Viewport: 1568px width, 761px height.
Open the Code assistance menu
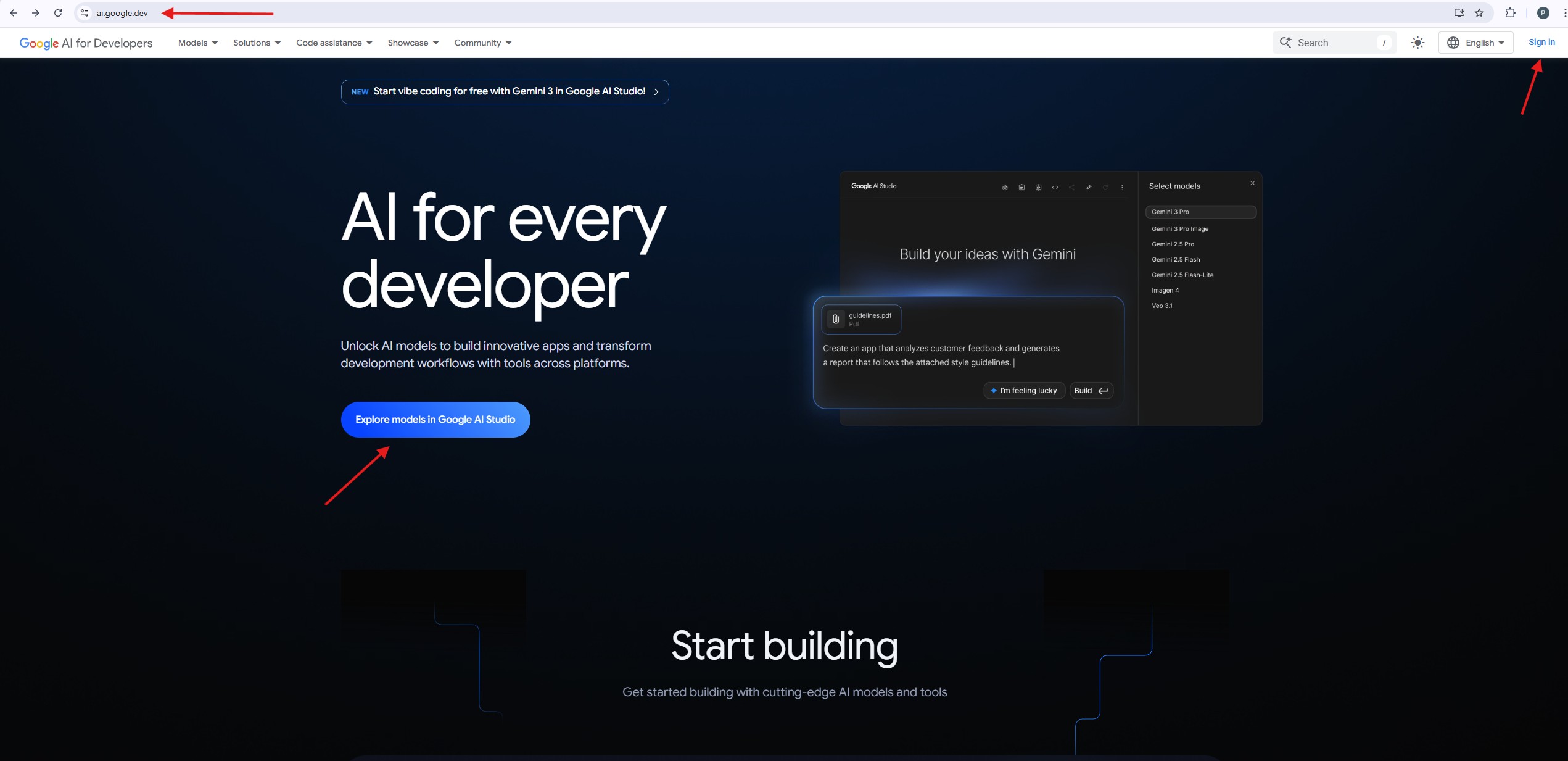pyautogui.click(x=334, y=43)
